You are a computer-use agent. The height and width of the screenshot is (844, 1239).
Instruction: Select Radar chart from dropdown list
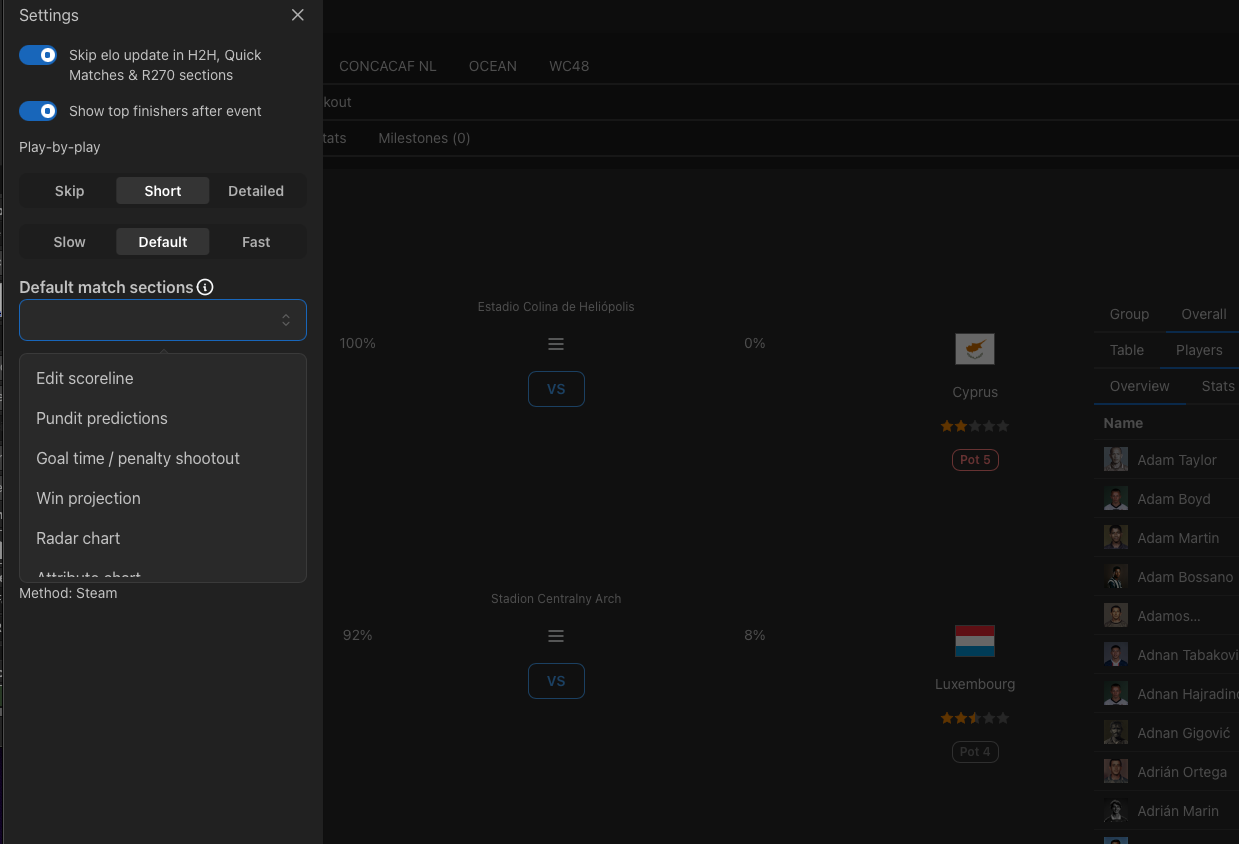click(163, 538)
